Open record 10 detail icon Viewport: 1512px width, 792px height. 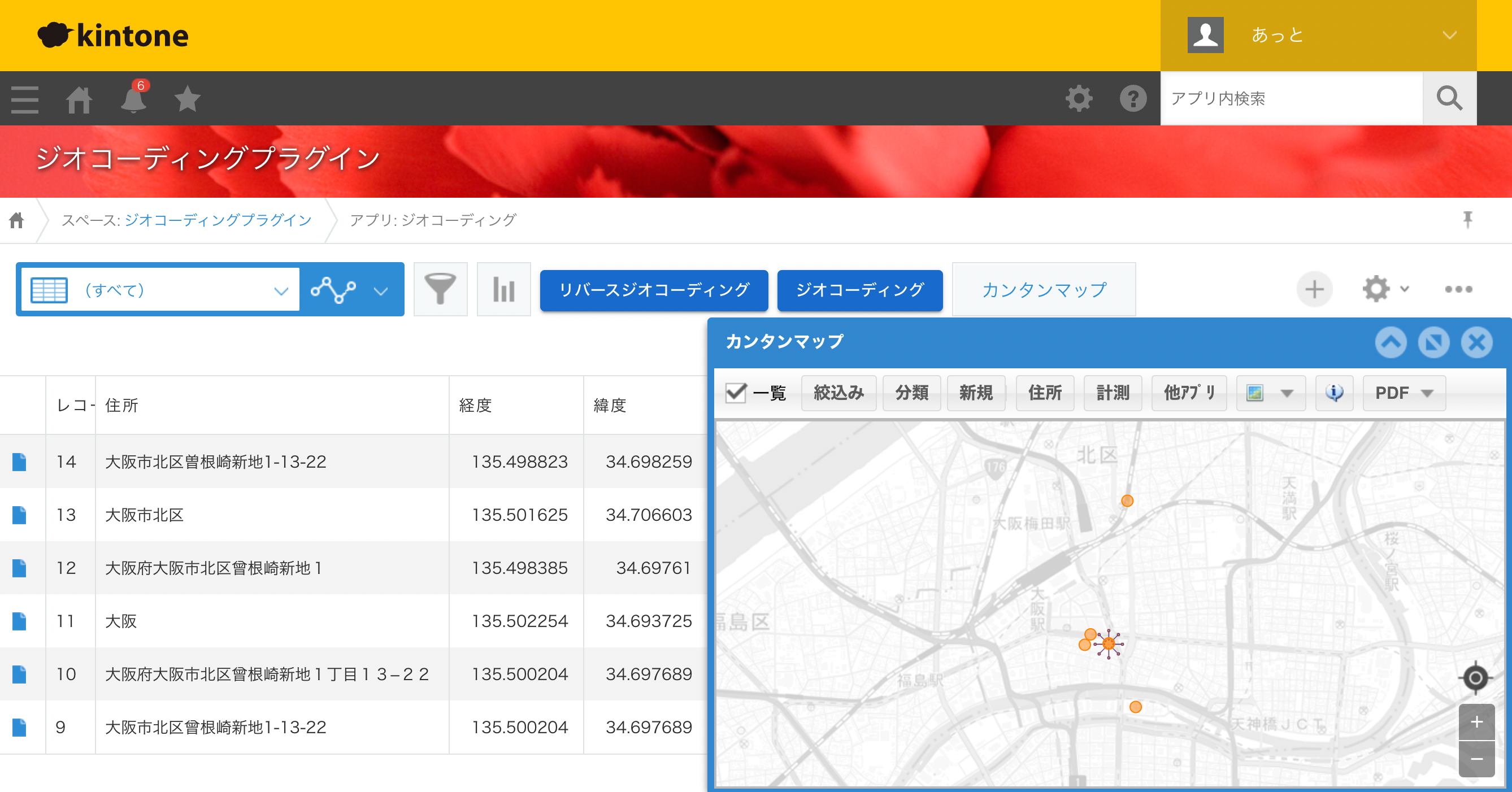[x=19, y=674]
